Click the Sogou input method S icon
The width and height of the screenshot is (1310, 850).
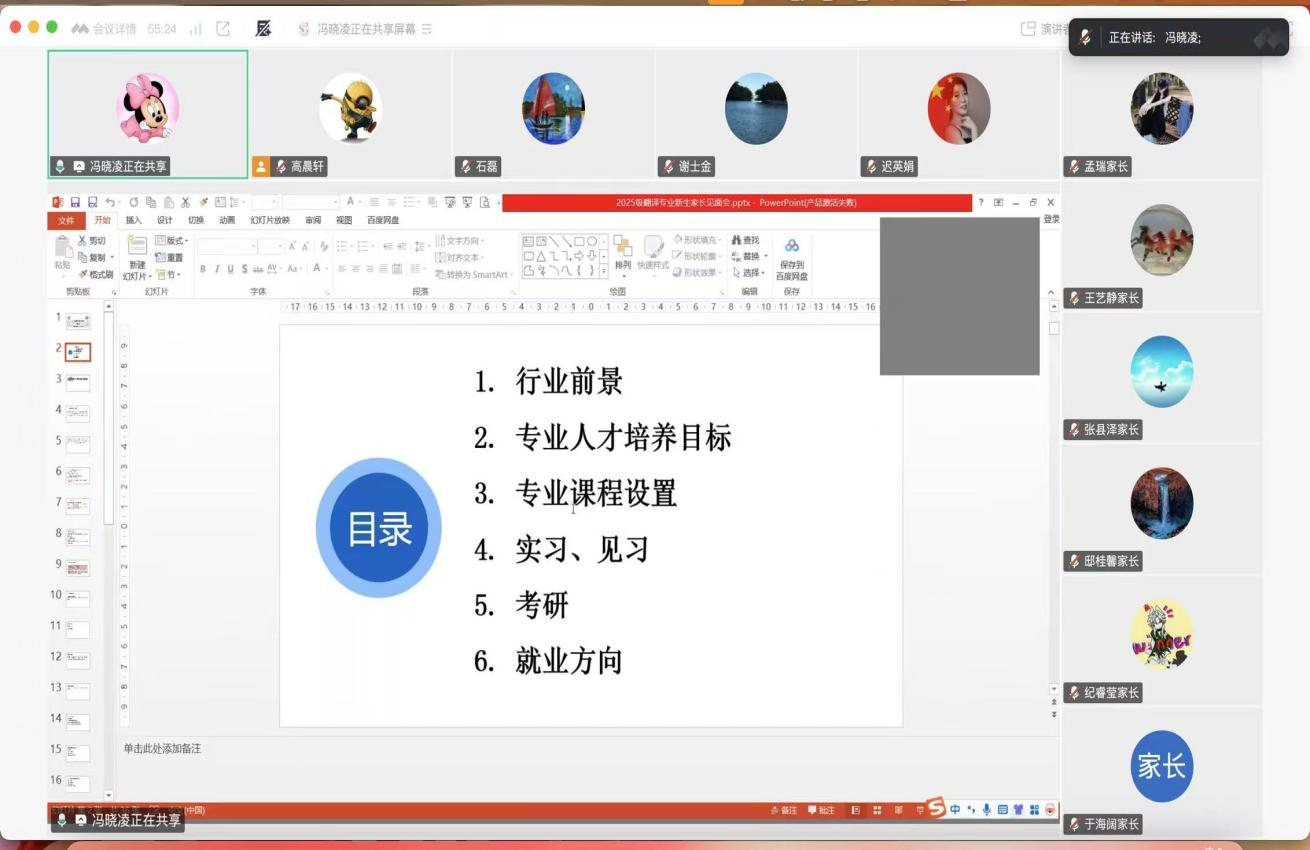click(935, 808)
